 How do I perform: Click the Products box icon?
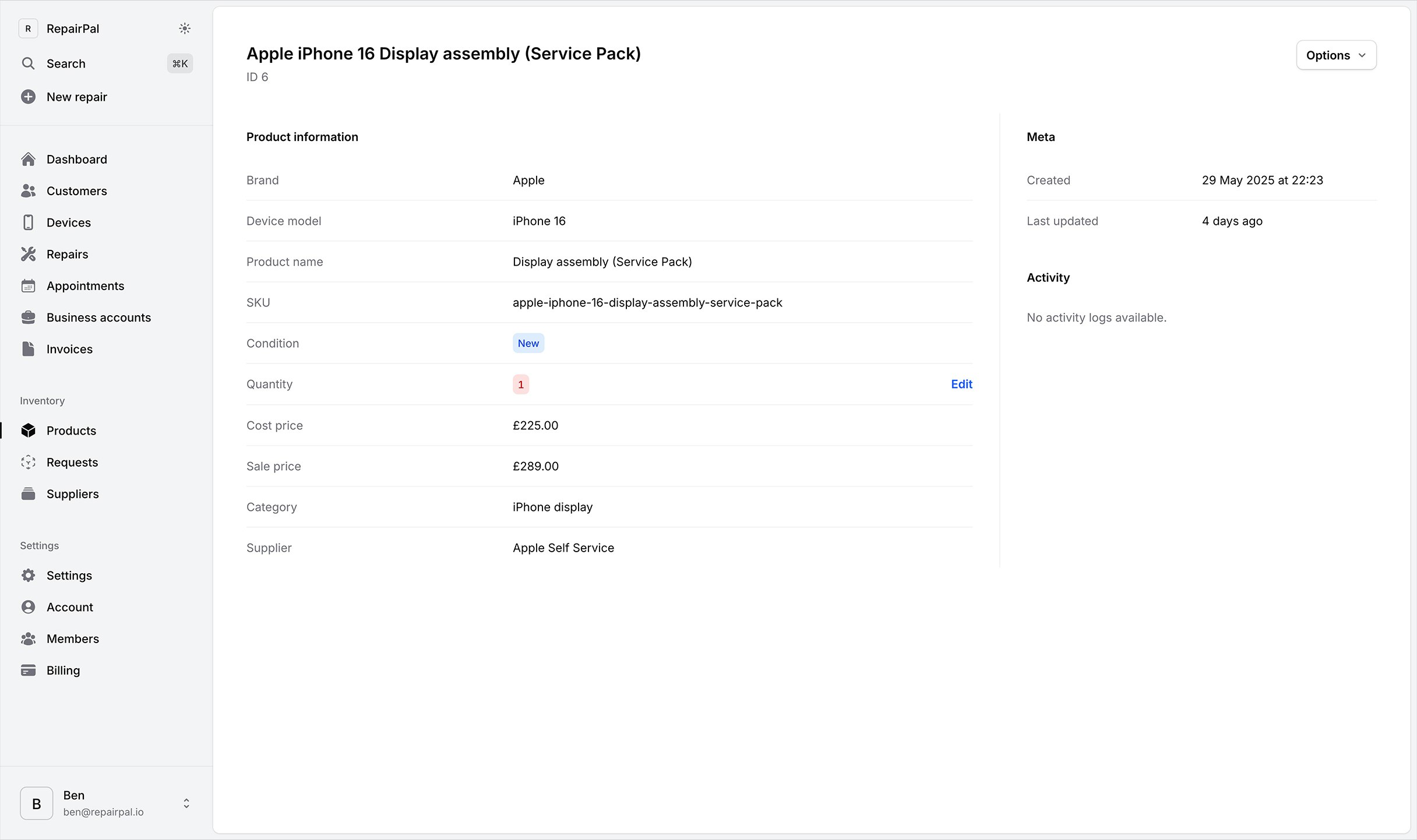pos(28,430)
